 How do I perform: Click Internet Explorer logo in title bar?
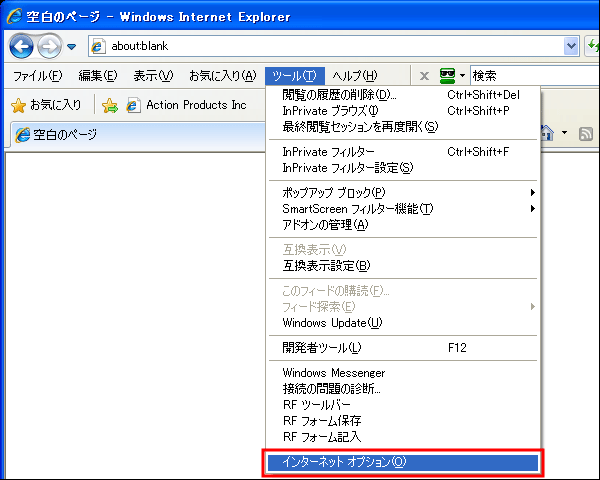15,16
